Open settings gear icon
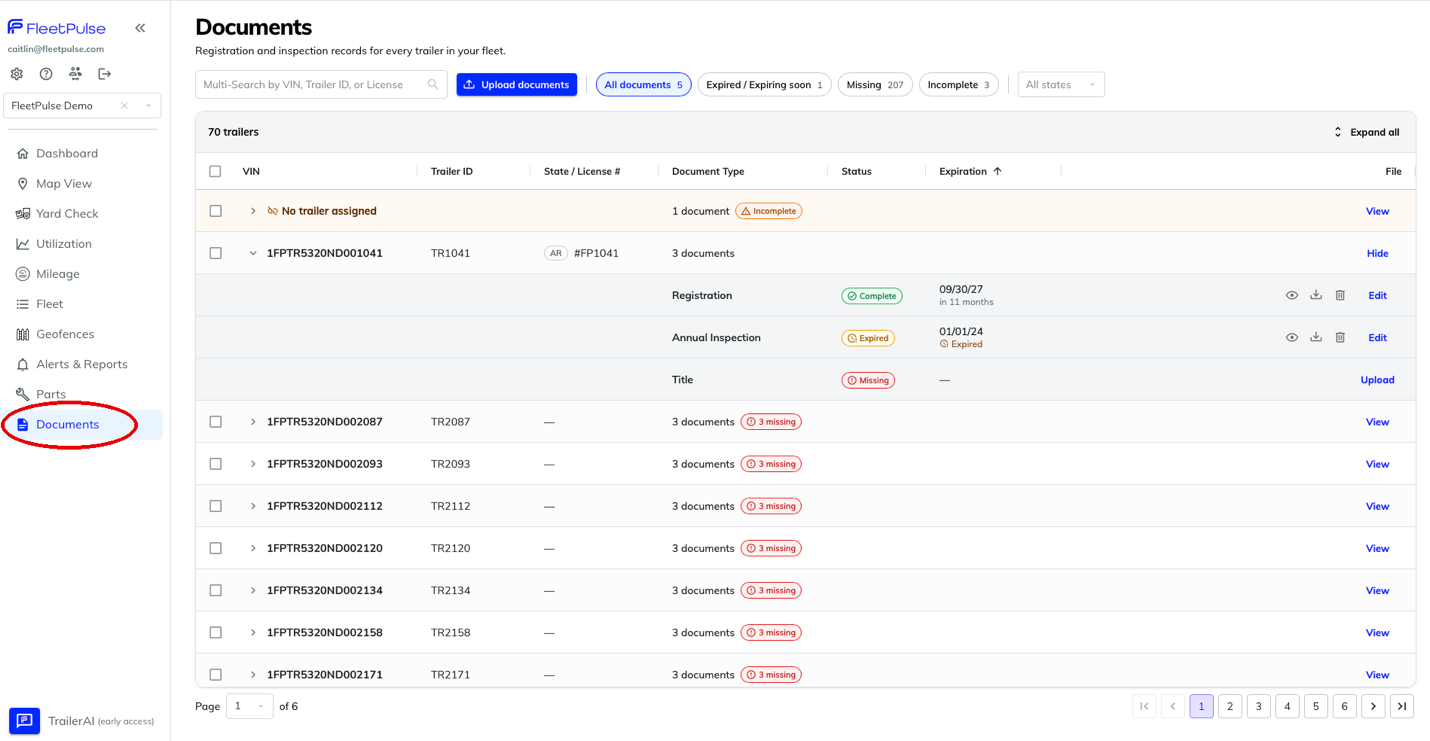 coord(17,74)
